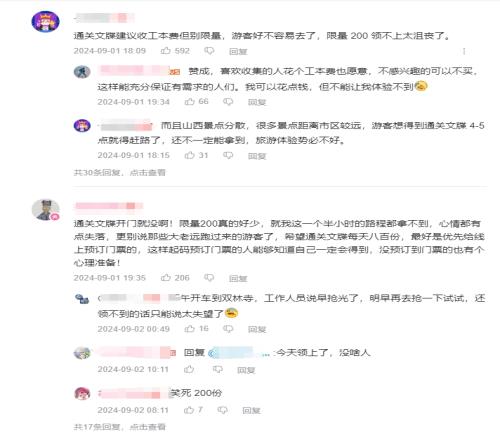
Task: Dislike the comment posted 2024-09-01 19:35
Action: (209, 277)
